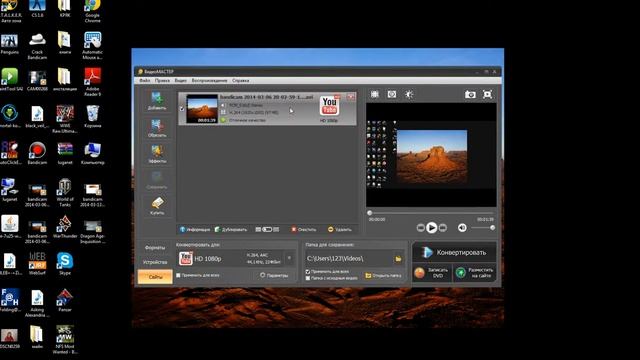Open the Skype desktop shortcut
This screenshot has width=640, height=360.
(65, 264)
